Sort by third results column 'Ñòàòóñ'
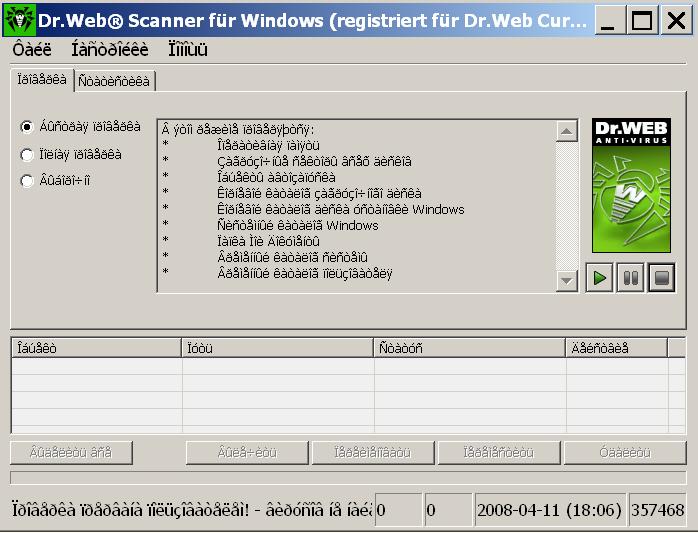This screenshot has width=698, height=533. click(470, 348)
